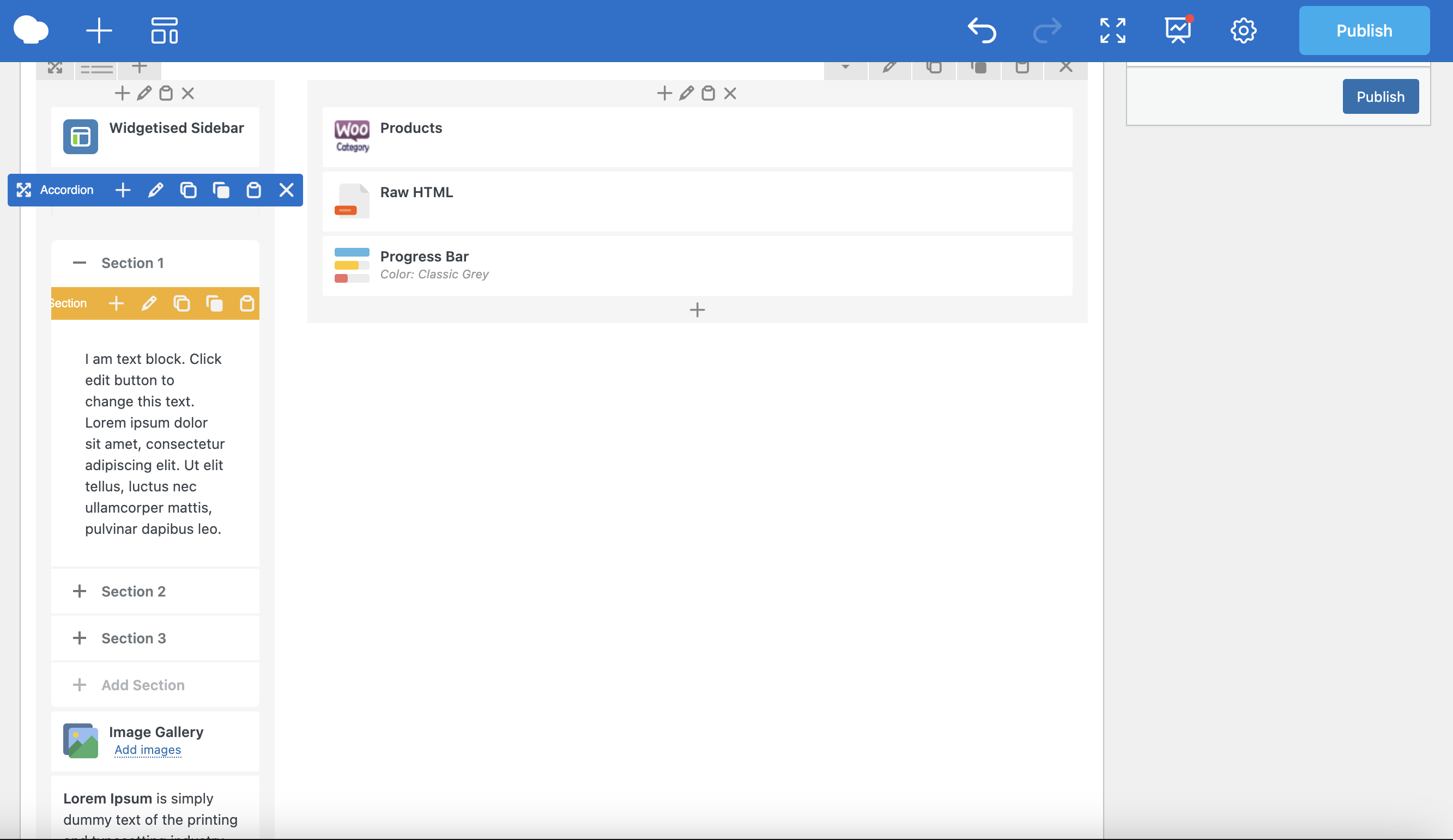
Task: Open the insights chart icon
Action: [1178, 29]
